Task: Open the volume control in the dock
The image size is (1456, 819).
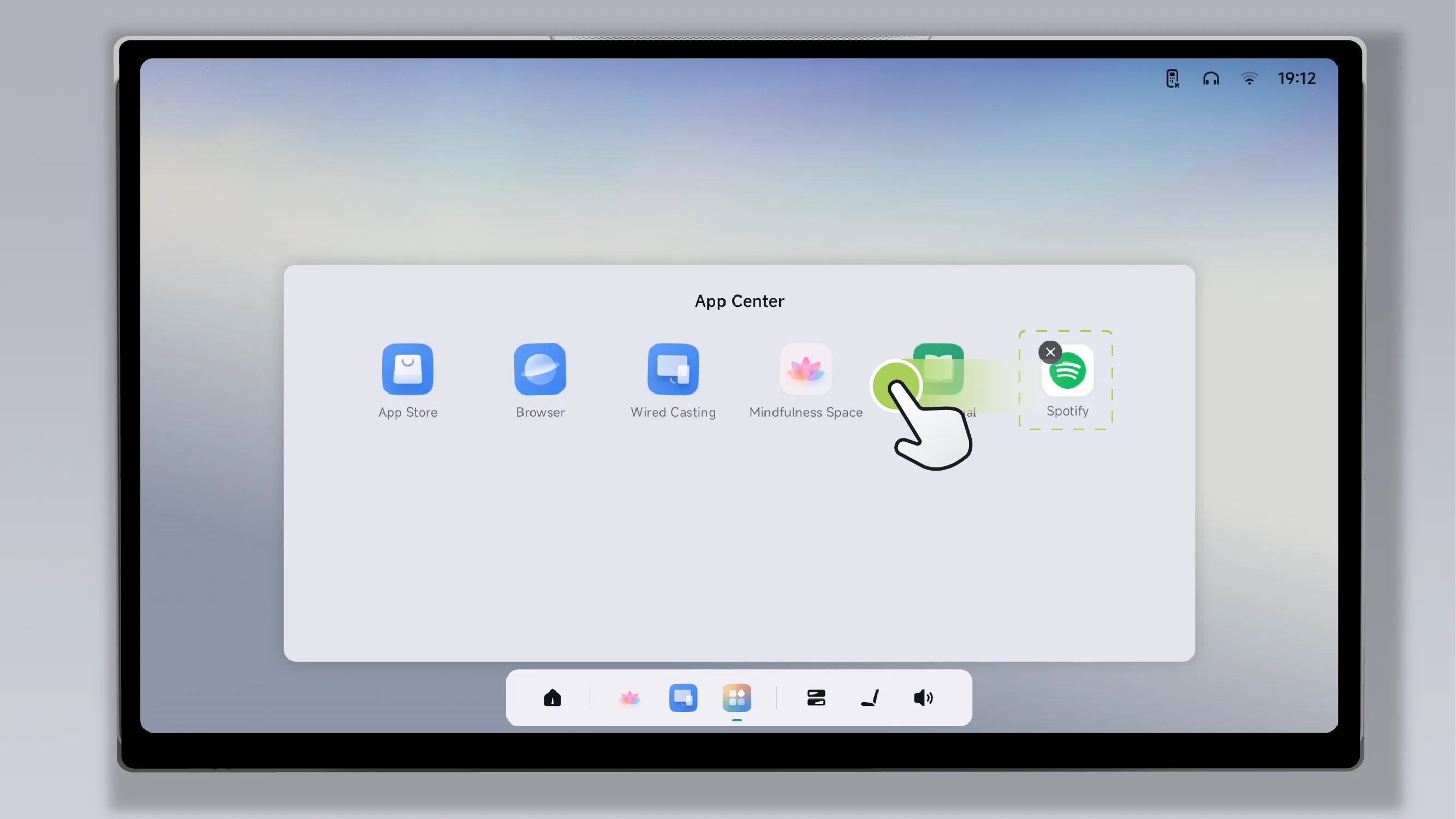Action: pyautogui.click(x=923, y=698)
